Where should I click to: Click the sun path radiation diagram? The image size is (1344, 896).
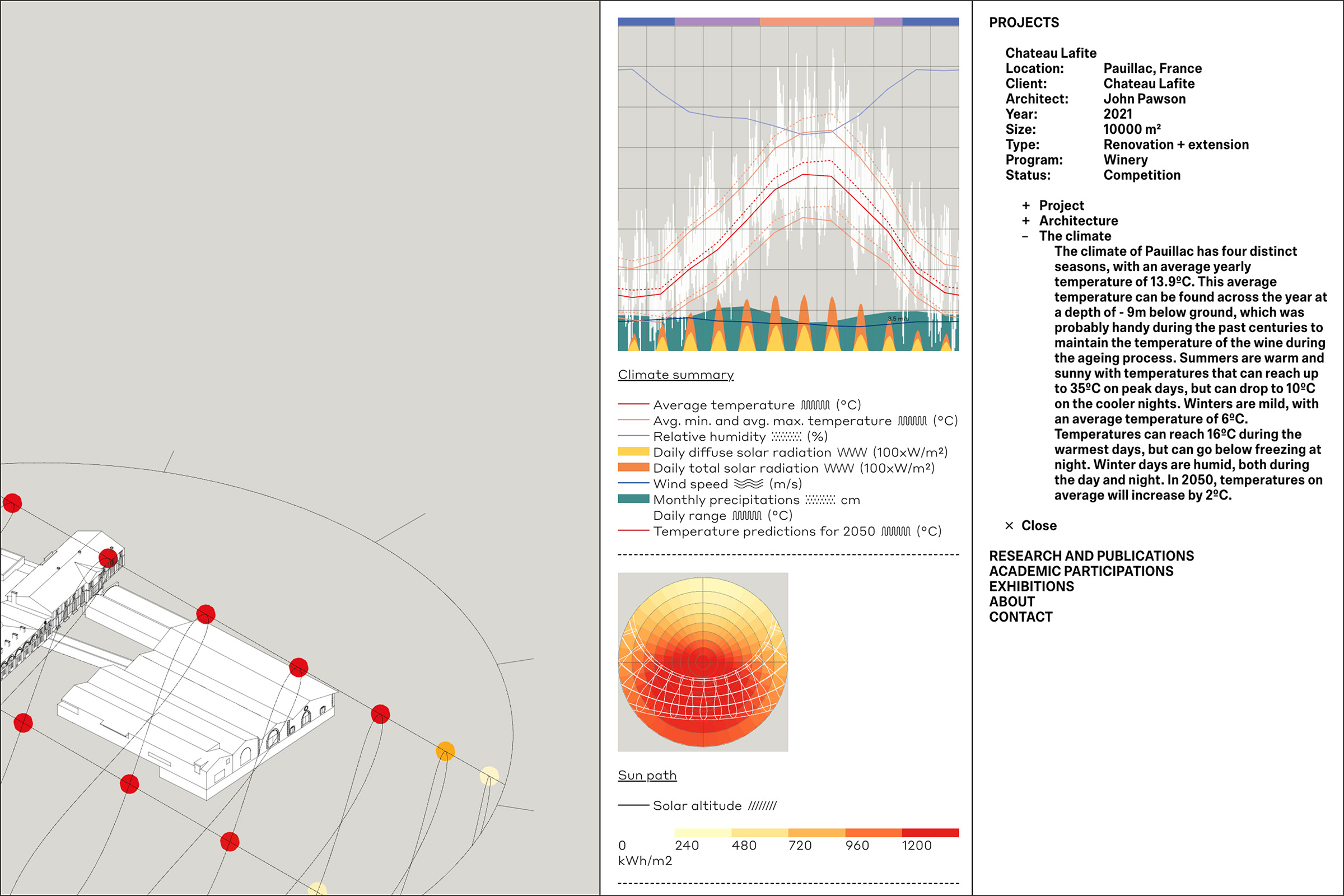coord(703,662)
